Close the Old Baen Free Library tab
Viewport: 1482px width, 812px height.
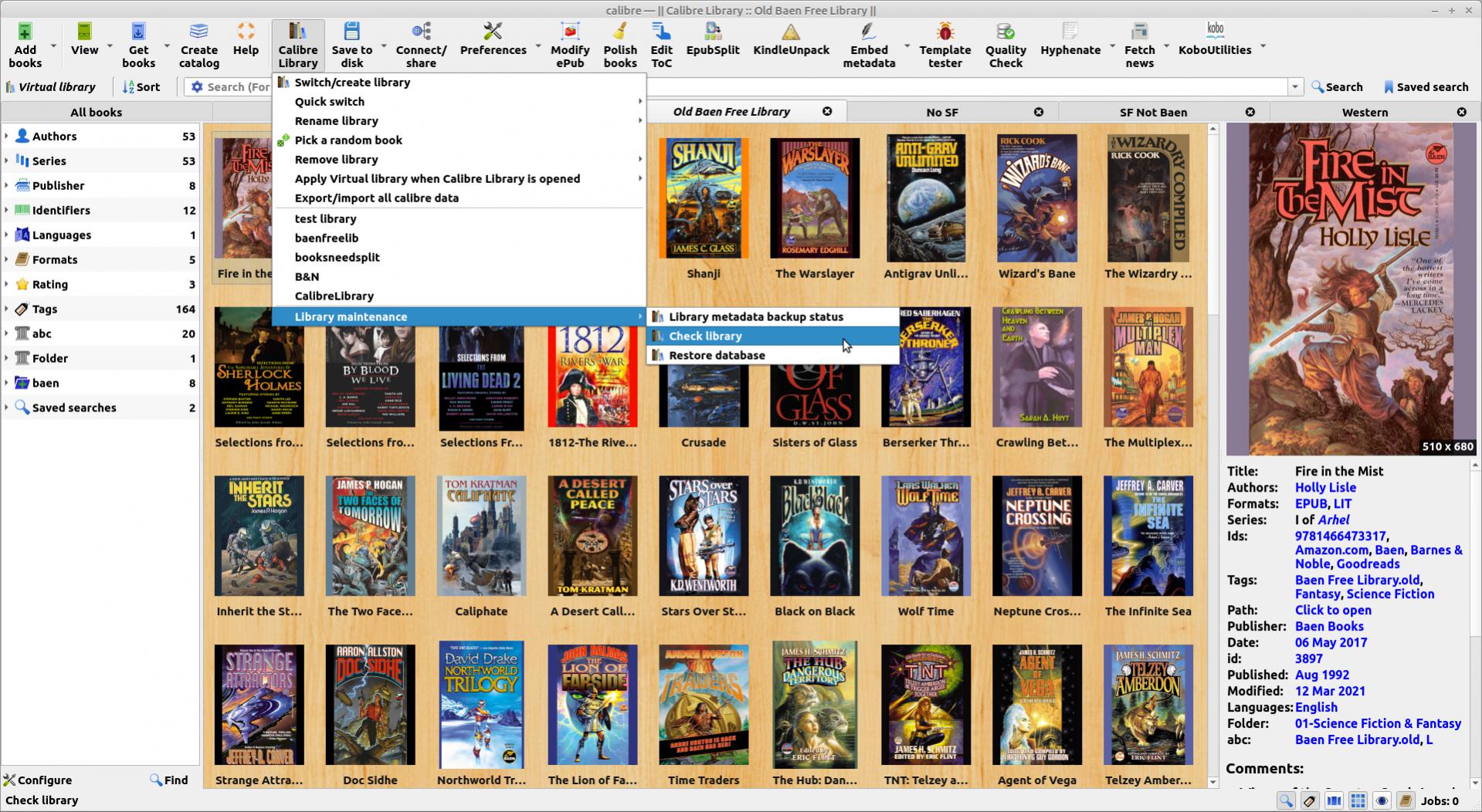(827, 112)
